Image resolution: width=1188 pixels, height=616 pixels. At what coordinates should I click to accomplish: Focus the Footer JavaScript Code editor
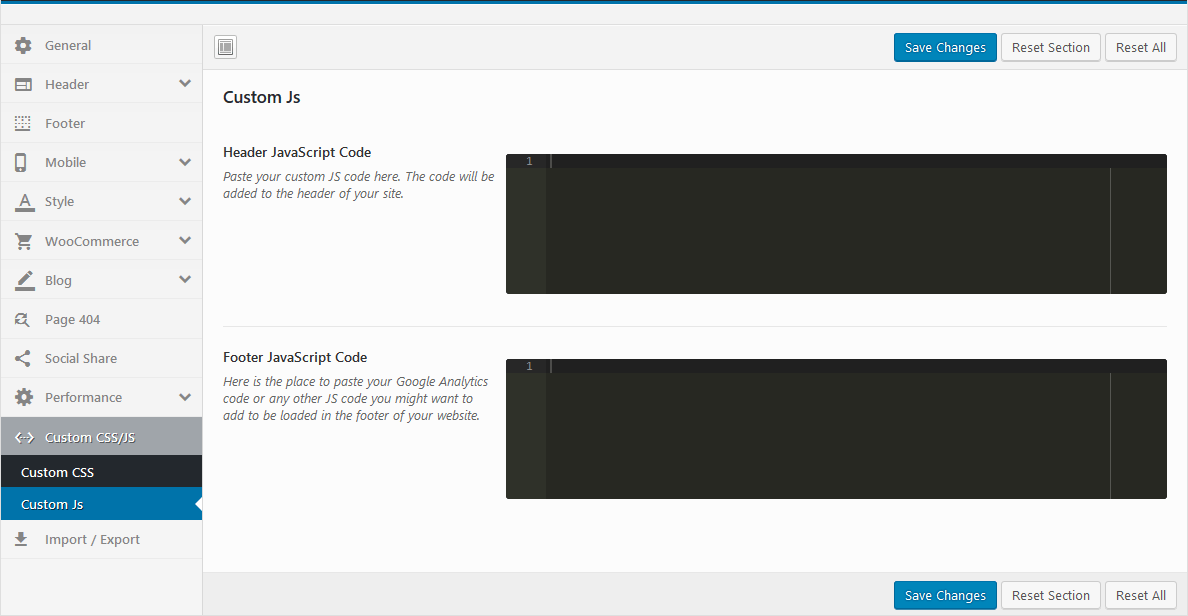coord(836,429)
